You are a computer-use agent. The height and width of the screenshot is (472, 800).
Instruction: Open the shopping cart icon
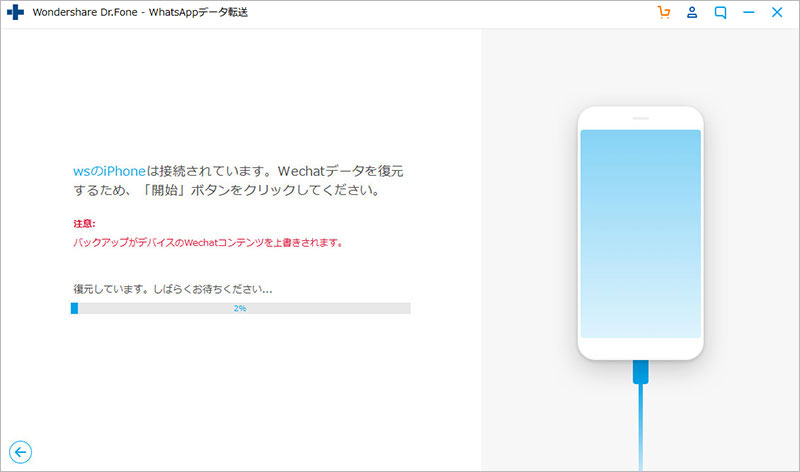pyautogui.click(x=664, y=12)
